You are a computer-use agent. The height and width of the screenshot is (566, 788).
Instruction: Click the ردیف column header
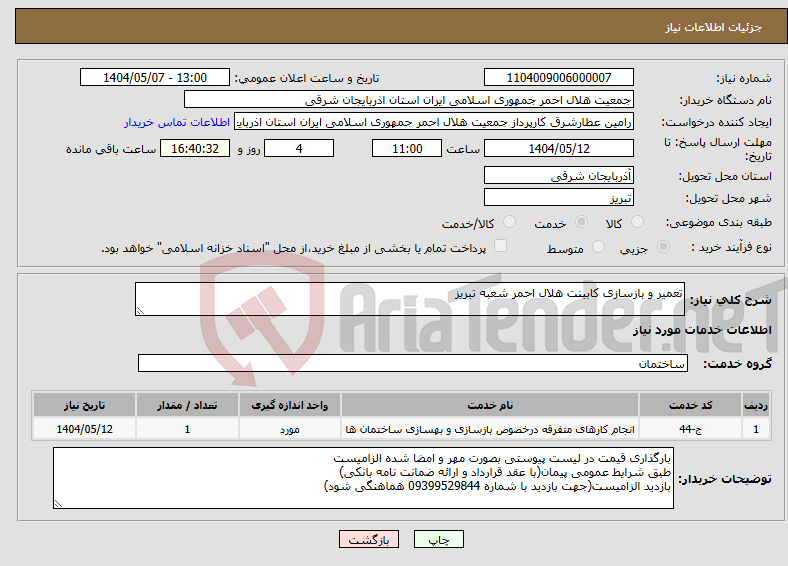click(756, 405)
